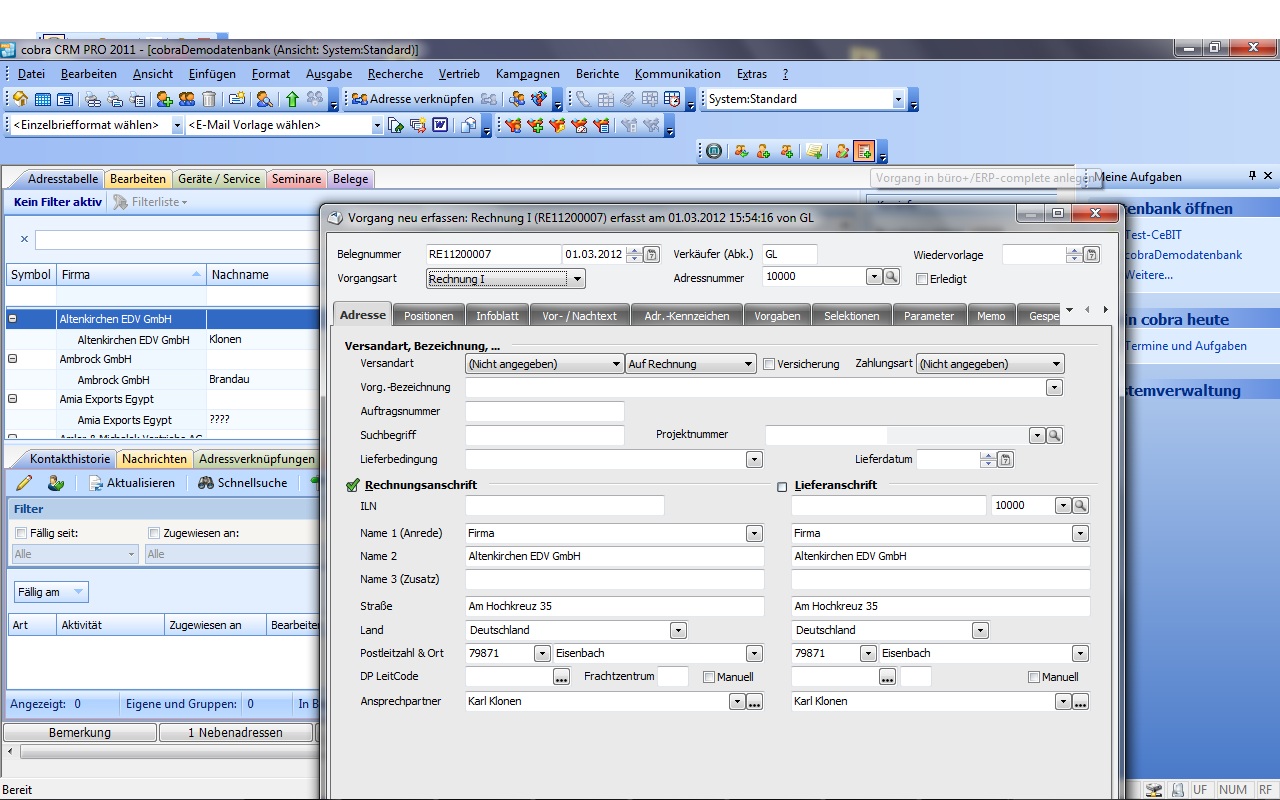This screenshot has height=800, width=1280.
Task: Click the yellow note icon in lower toolbar
Action: tap(815, 151)
